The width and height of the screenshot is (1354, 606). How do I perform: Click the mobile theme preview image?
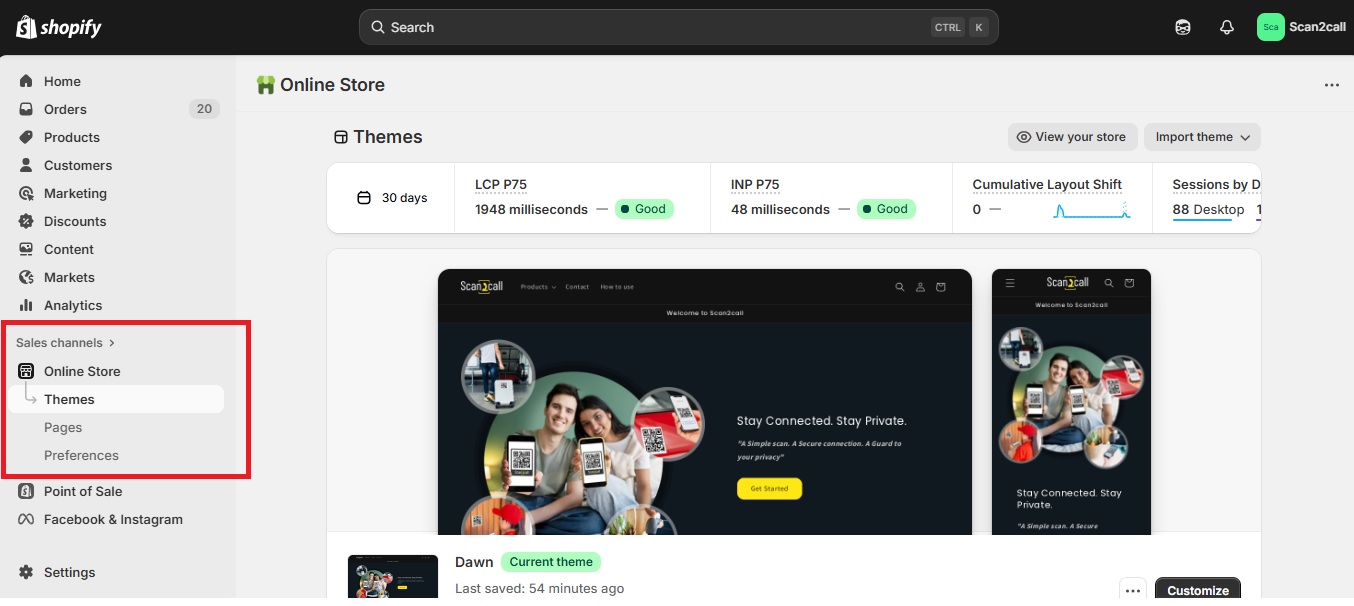click(x=1071, y=402)
